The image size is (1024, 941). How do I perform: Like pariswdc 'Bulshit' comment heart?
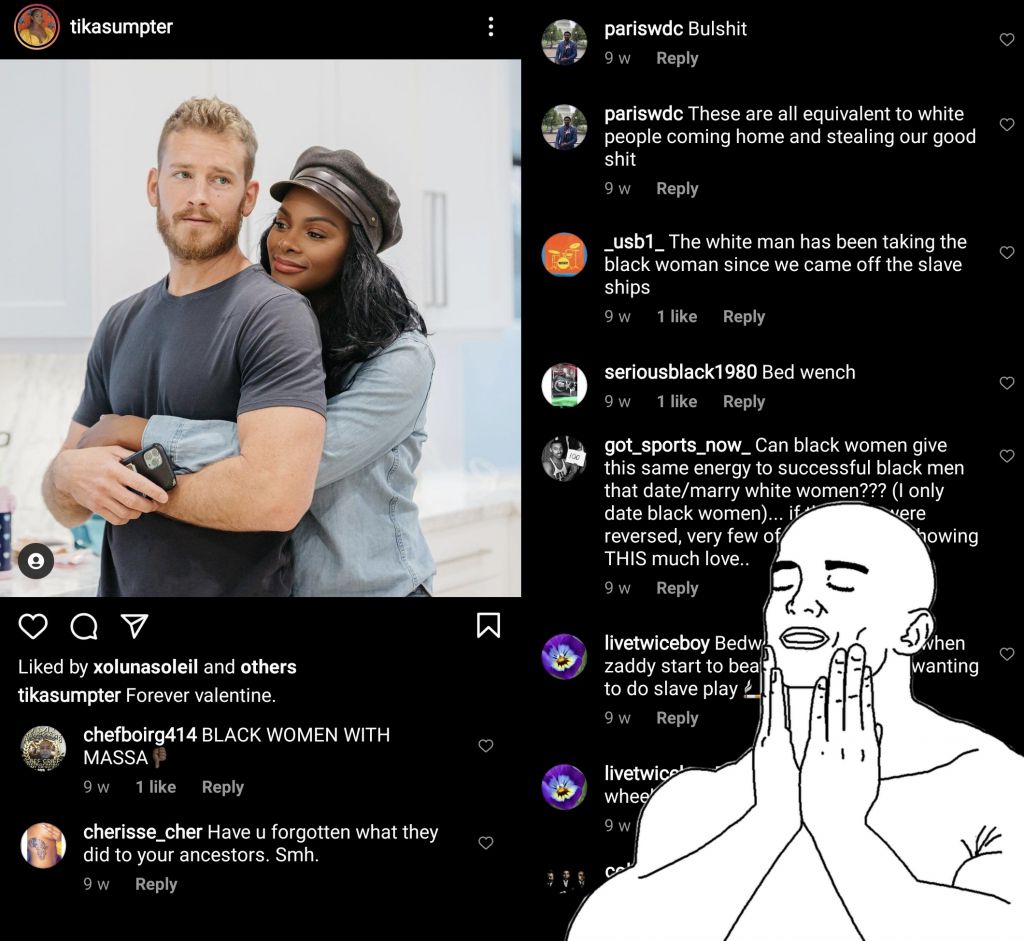(1007, 40)
